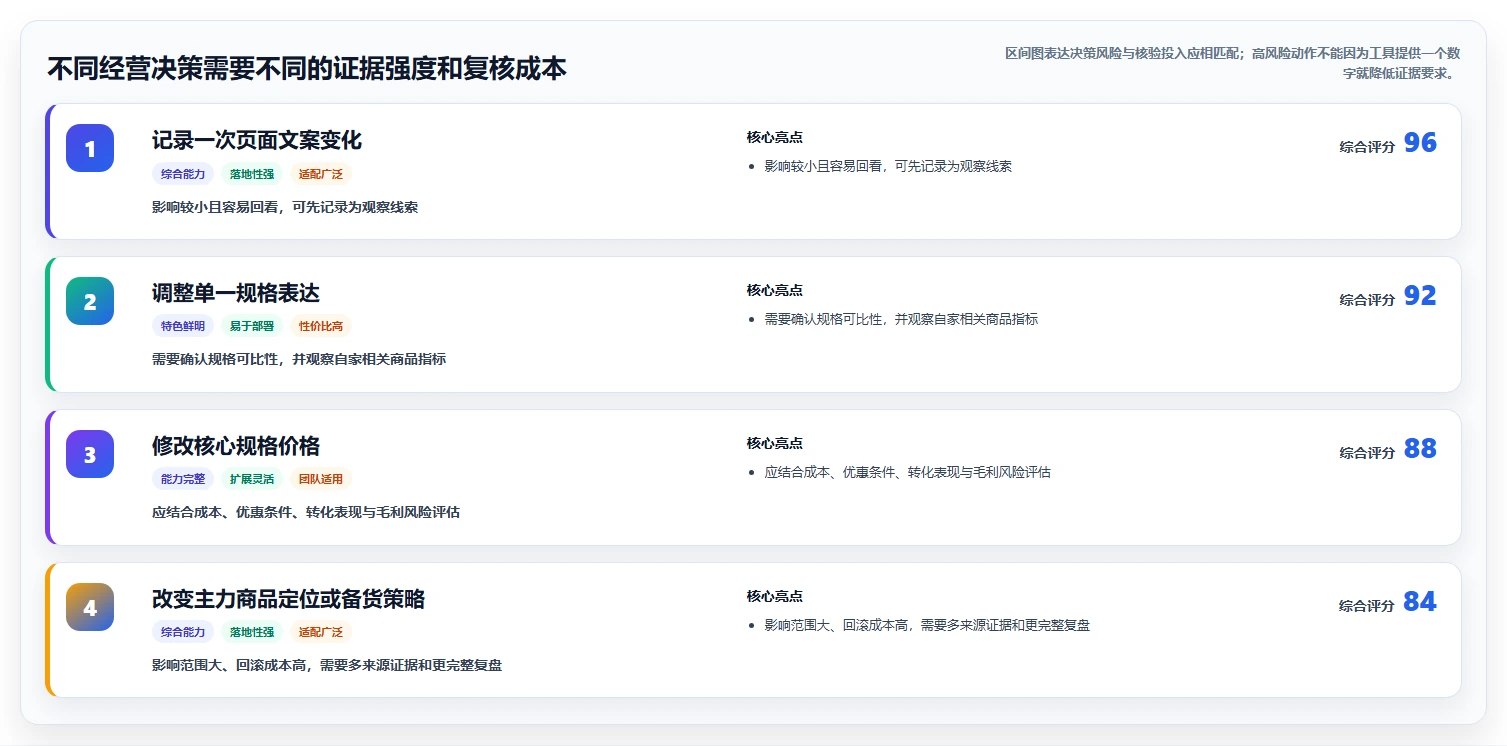This screenshot has height=746, width=1507.
Task: Click the score value 88
Action: point(1420,449)
